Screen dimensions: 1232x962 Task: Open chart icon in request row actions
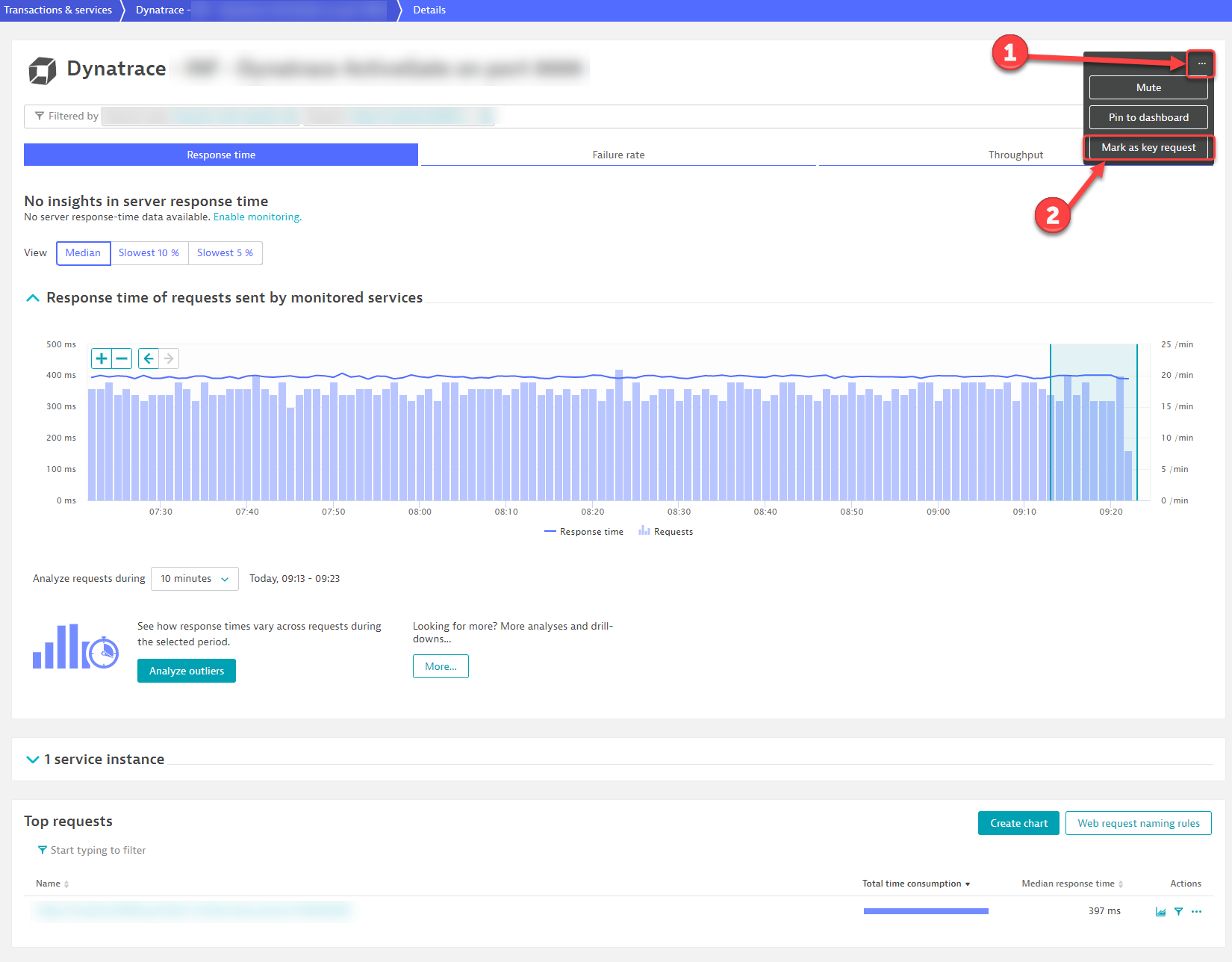click(x=1160, y=911)
